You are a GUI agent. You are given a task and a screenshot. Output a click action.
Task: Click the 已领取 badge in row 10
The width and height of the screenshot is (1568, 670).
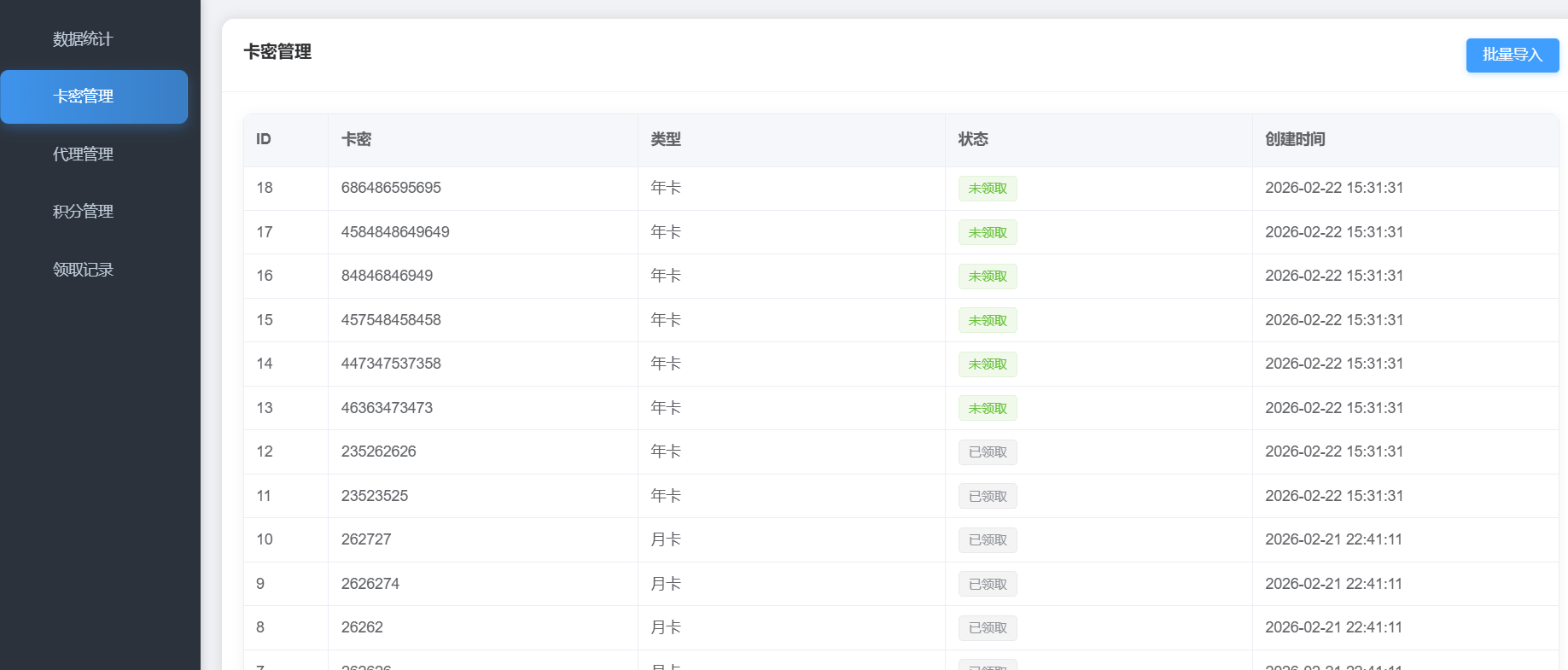click(987, 540)
